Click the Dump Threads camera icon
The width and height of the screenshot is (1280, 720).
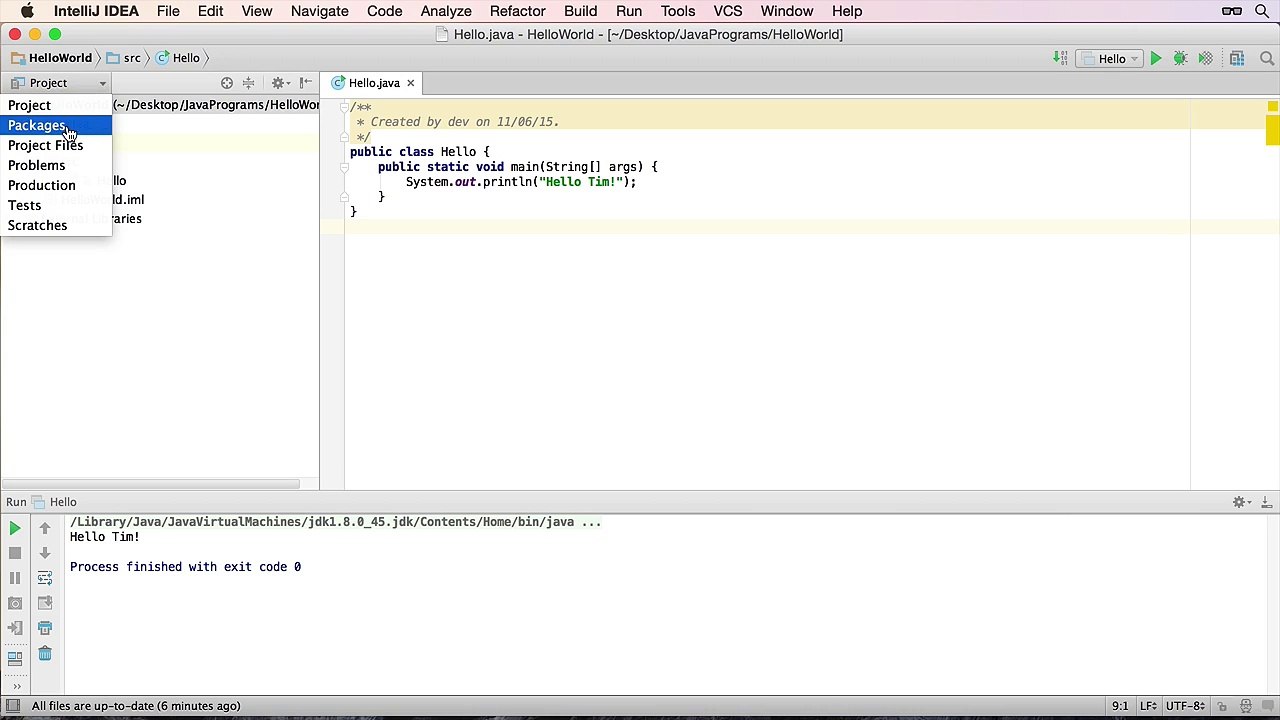[15, 603]
